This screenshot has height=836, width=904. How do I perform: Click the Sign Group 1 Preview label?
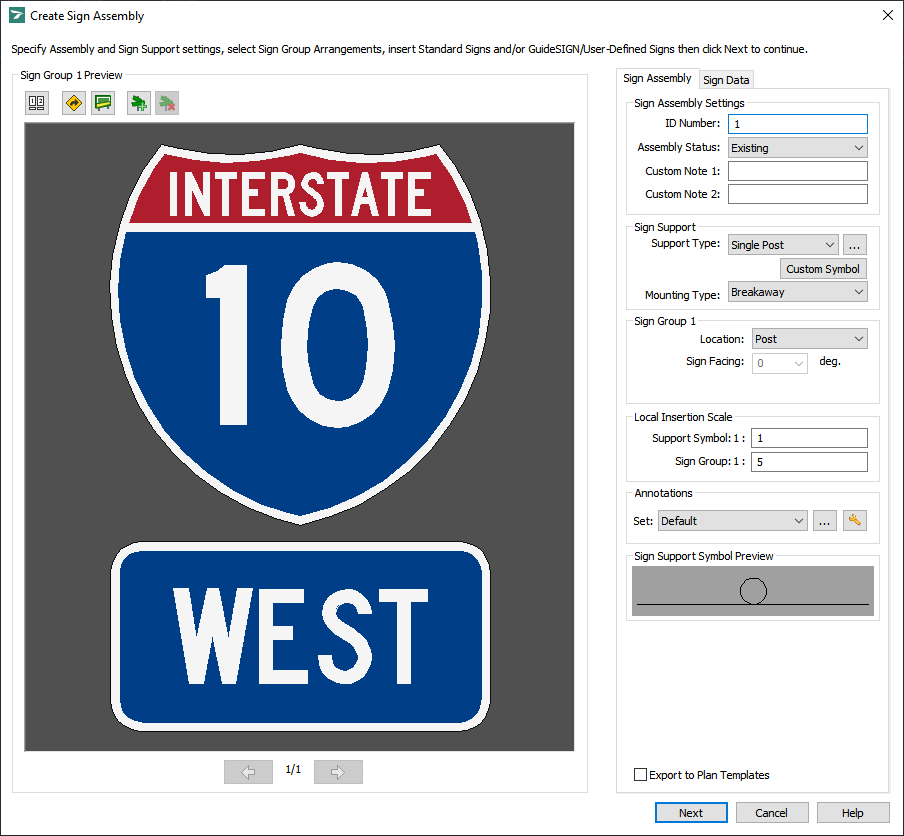(x=71, y=75)
